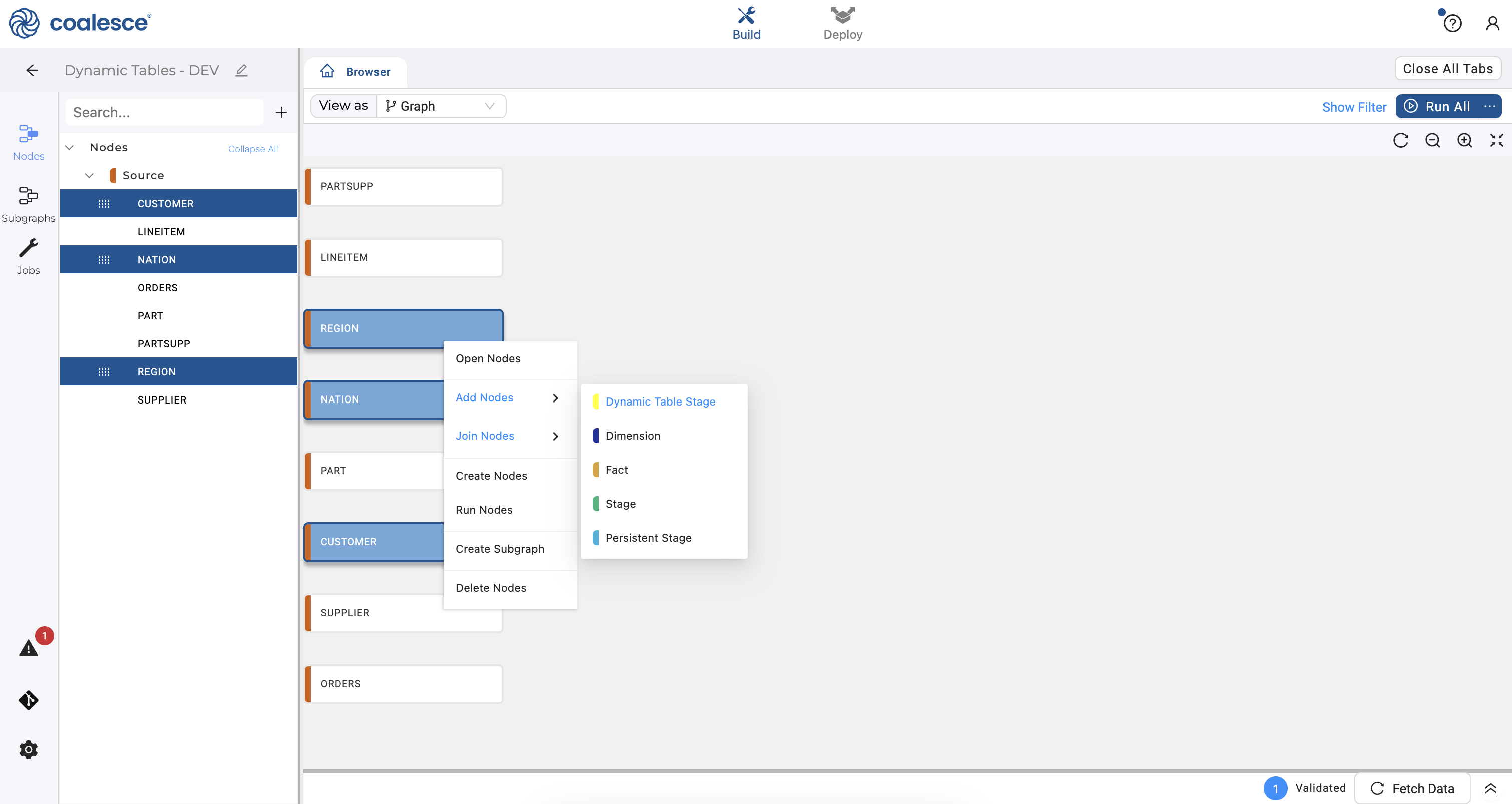This screenshot has width=1512, height=804.
Task: Open the problems warning triangle icon
Action: [28, 648]
